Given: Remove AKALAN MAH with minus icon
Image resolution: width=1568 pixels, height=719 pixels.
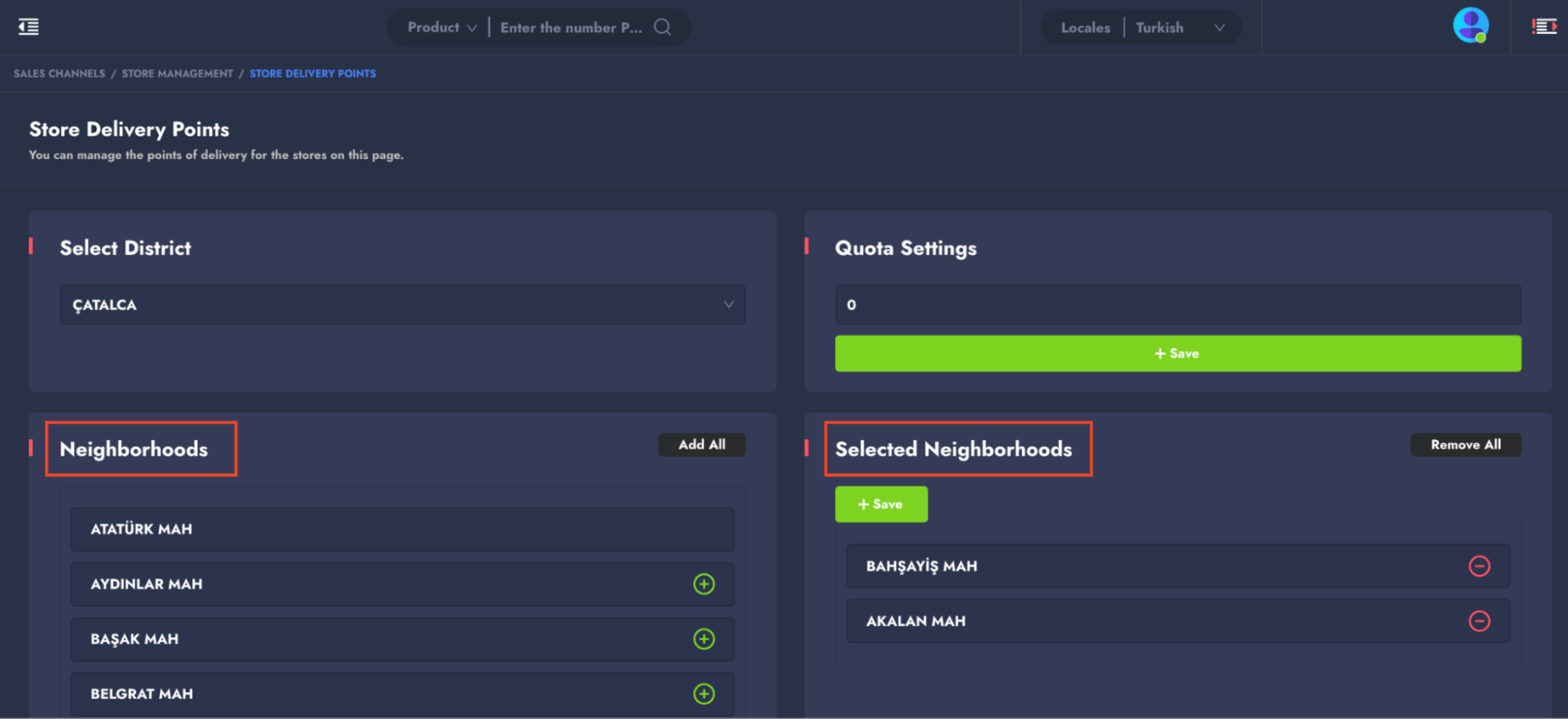Looking at the screenshot, I should click(1479, 621).
